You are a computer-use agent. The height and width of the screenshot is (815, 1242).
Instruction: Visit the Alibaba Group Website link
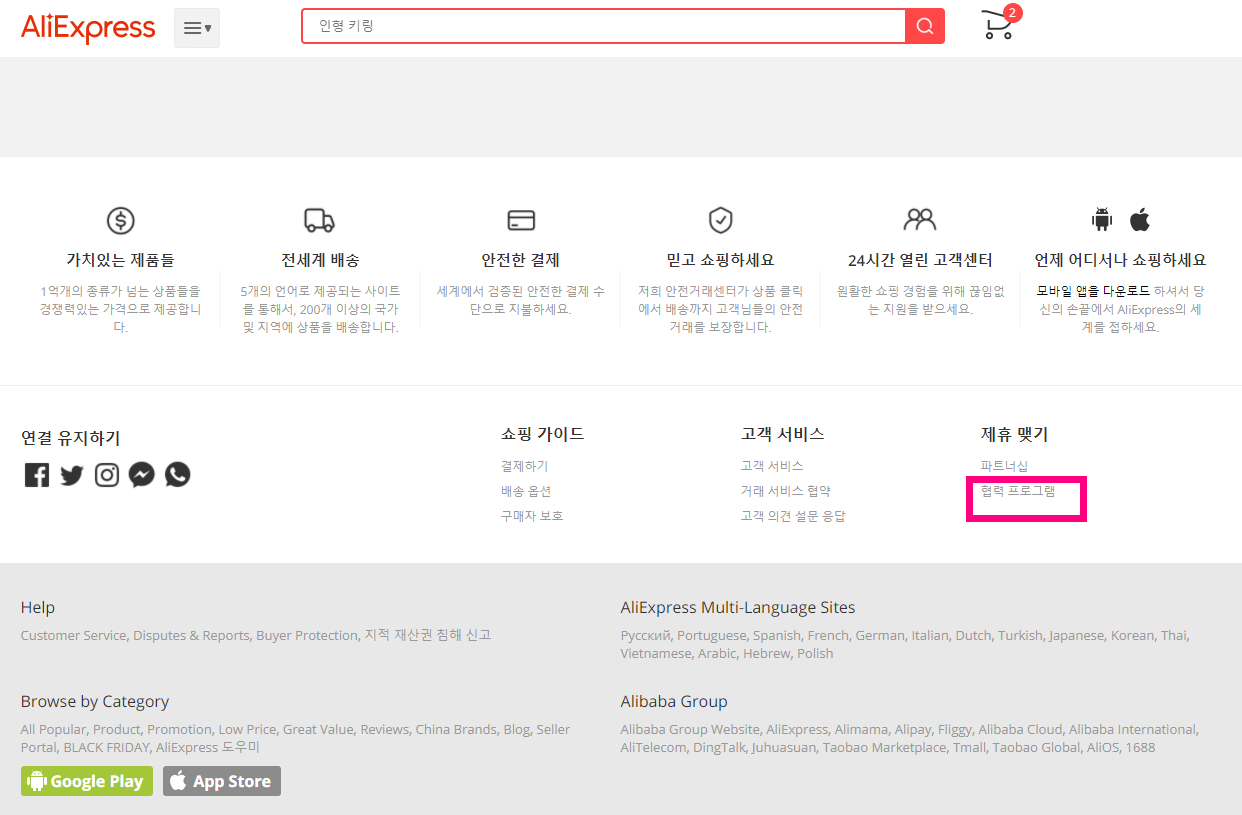[x=690, y=729]
